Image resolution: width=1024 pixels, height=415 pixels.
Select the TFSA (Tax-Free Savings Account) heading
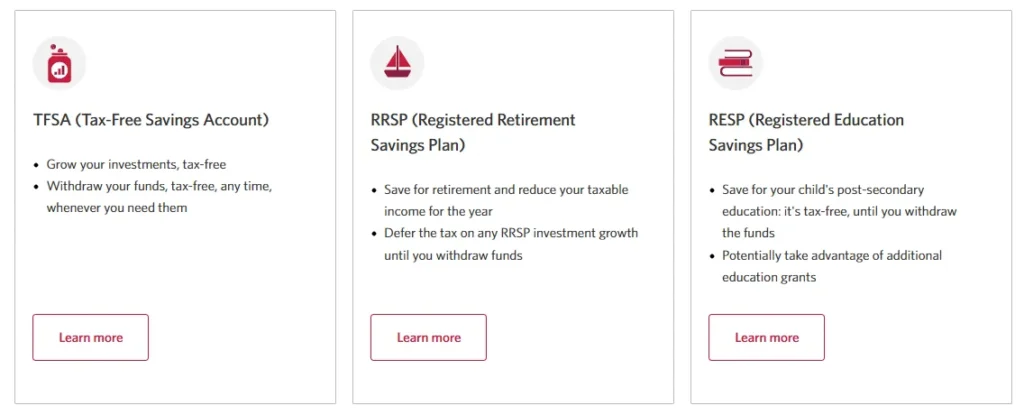[x=151, y=120]
